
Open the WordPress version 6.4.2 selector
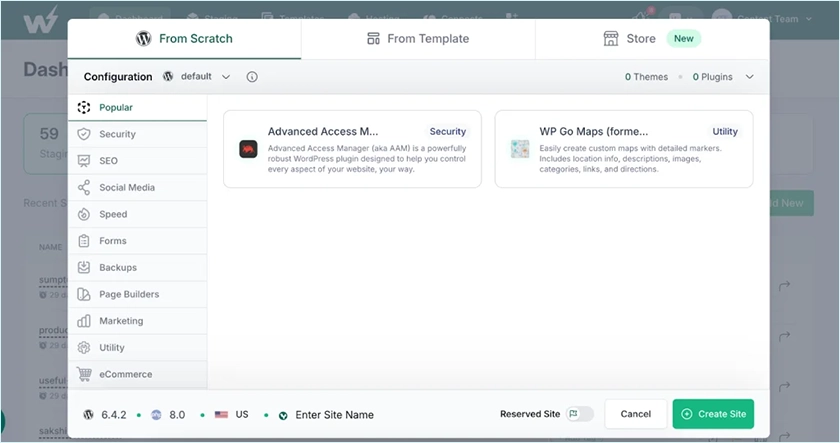[x=110, y=414]
